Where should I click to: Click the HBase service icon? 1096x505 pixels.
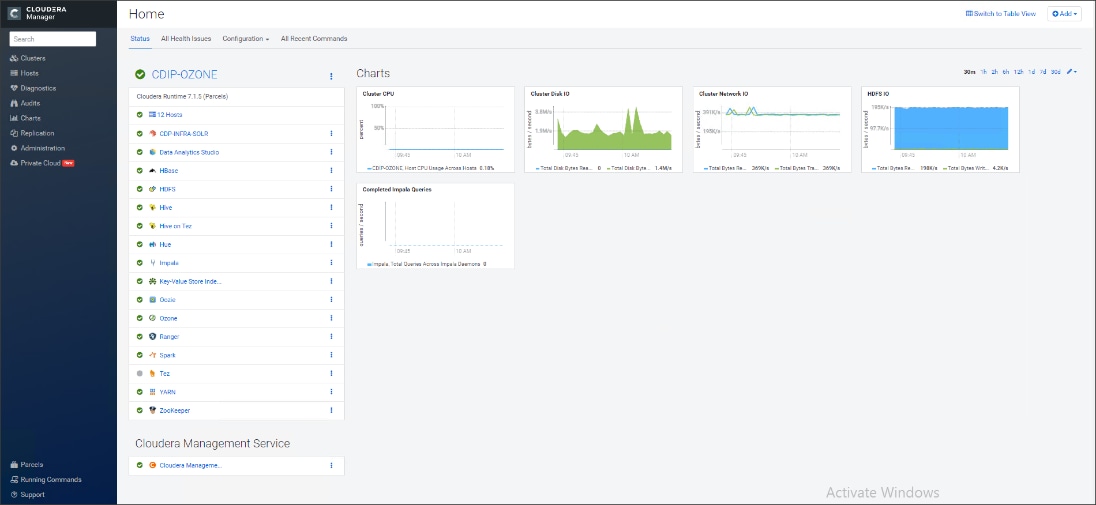point(152,171)
